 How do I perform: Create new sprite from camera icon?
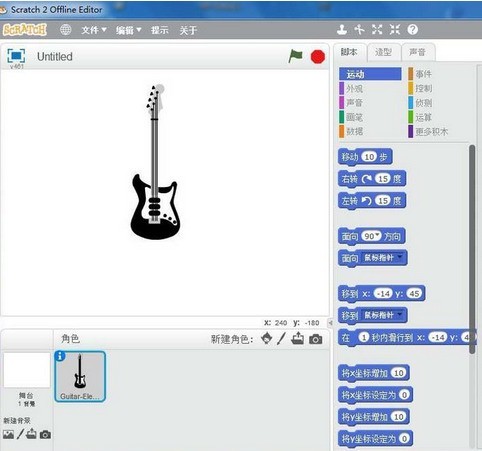[316, 339]
